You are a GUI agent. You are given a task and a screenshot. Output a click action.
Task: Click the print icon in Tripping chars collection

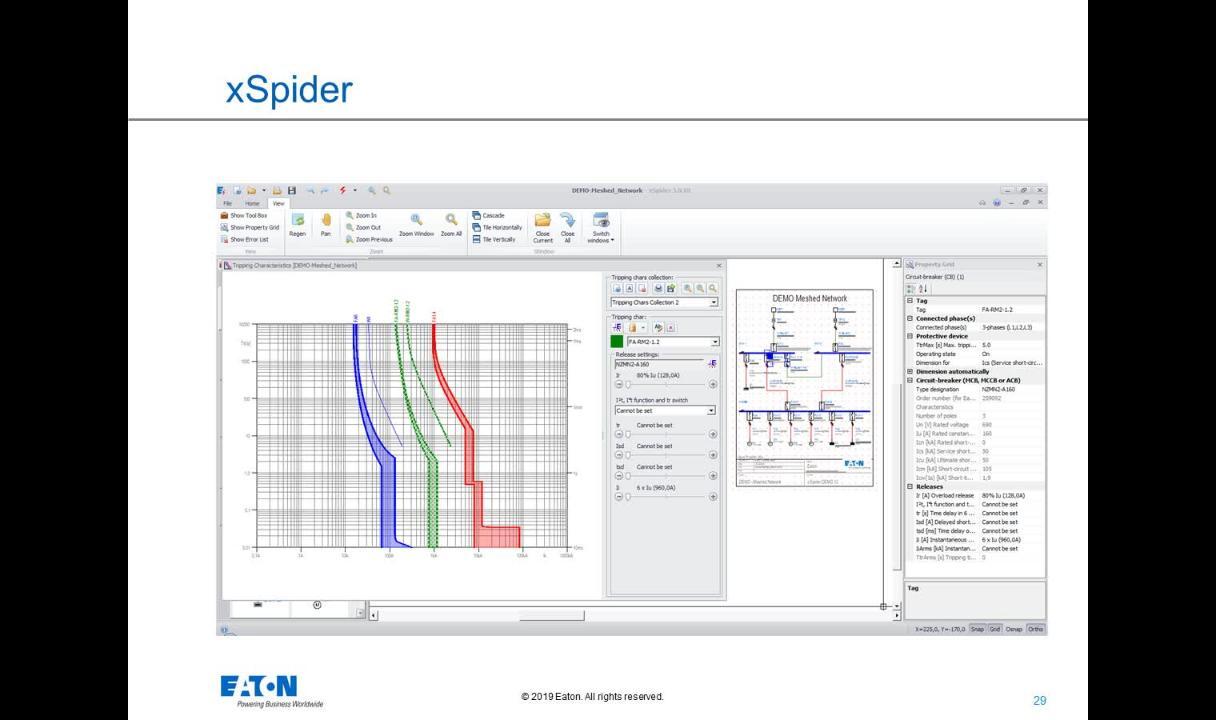click(x=657, y=287)
